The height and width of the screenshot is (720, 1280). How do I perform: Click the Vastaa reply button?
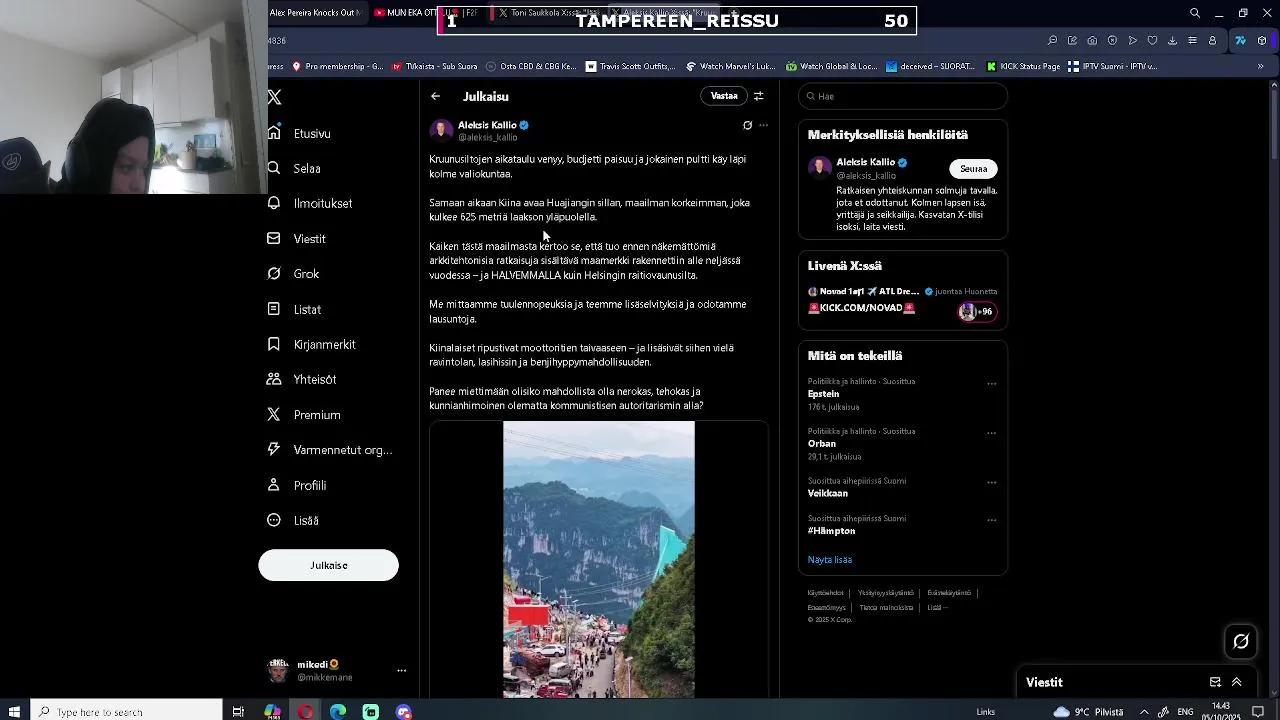pos(724,96)
